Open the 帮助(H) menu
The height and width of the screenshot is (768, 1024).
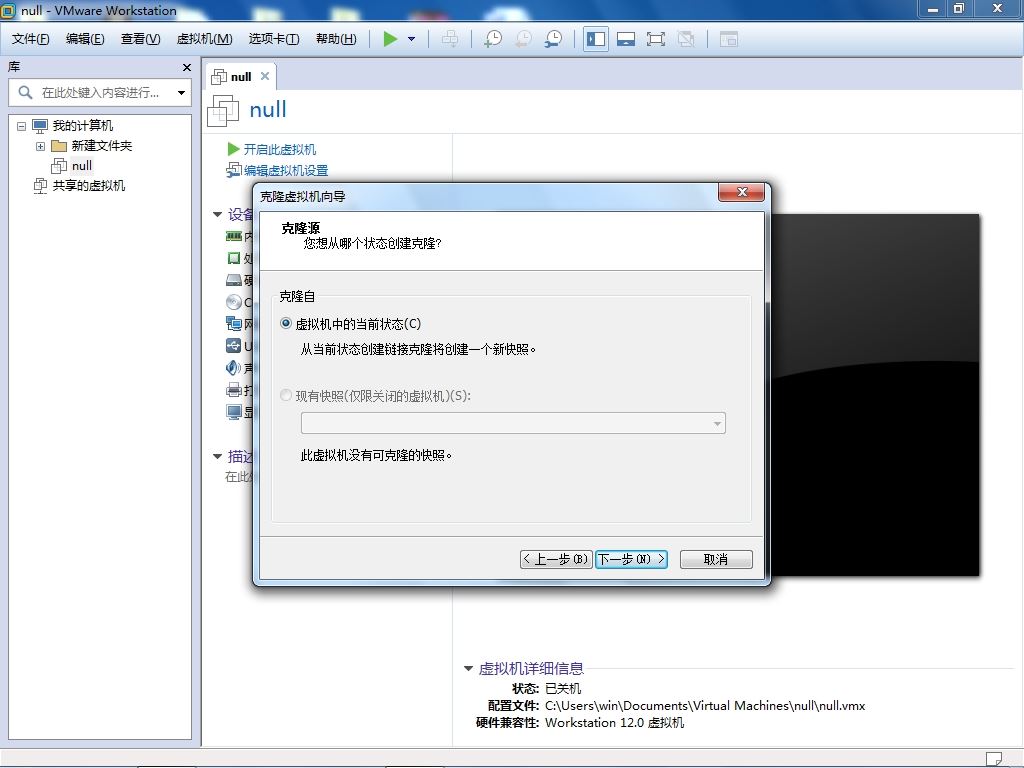(336, 39)
